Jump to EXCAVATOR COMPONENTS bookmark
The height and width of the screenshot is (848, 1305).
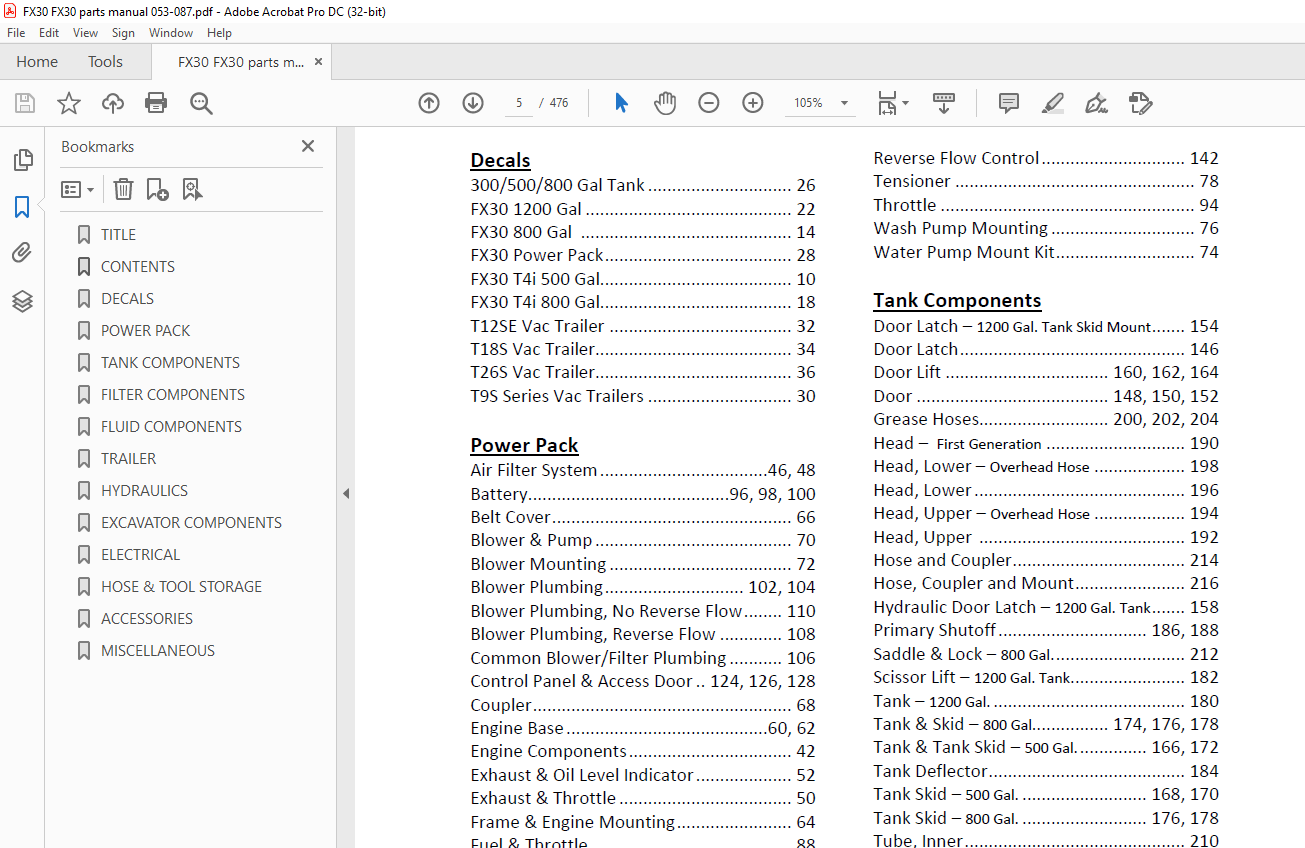pyautogui.click(x=191, y=523)
